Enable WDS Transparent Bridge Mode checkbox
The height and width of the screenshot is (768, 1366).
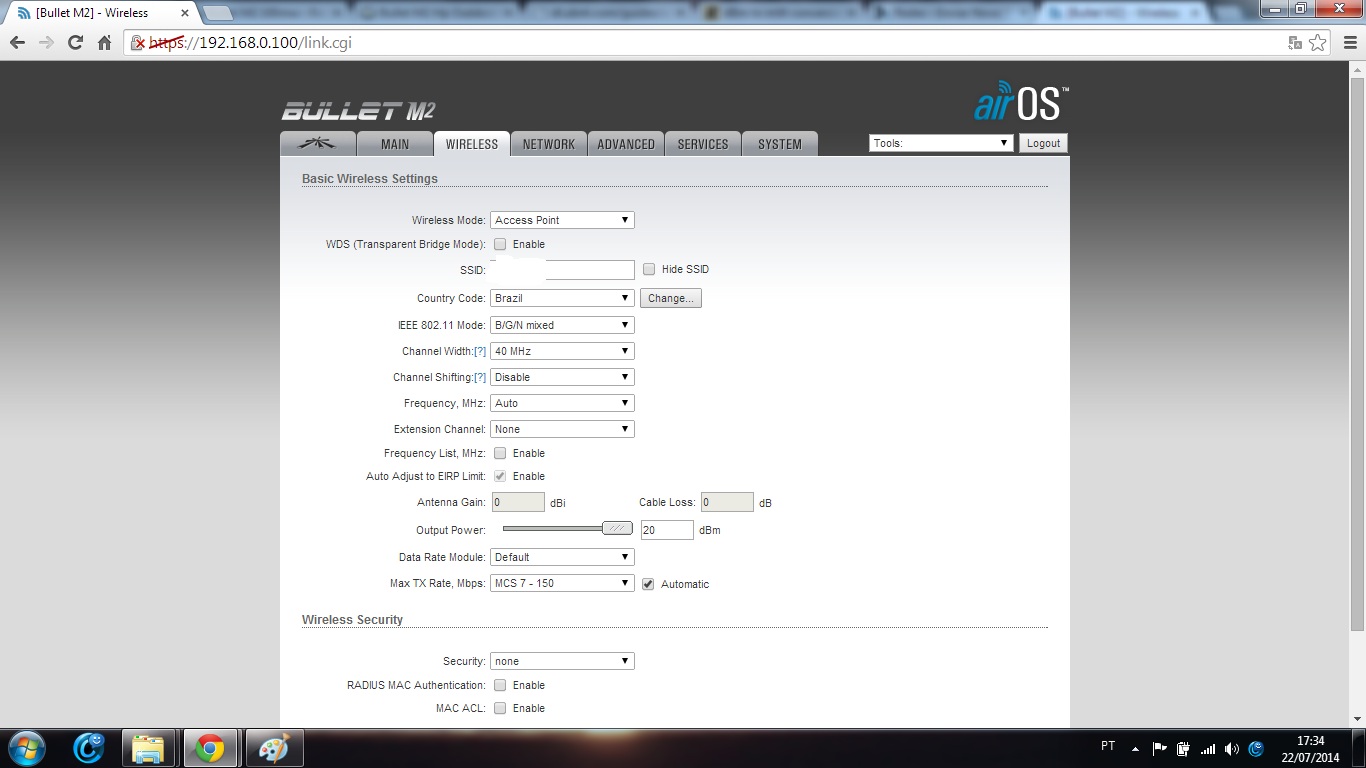[500, 244]
